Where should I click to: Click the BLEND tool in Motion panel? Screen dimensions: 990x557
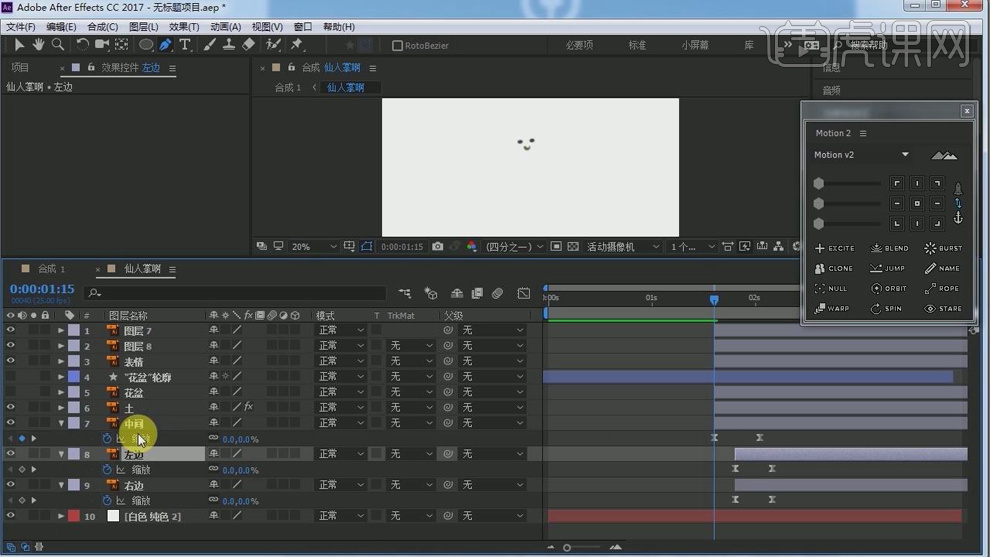point(890,248)
